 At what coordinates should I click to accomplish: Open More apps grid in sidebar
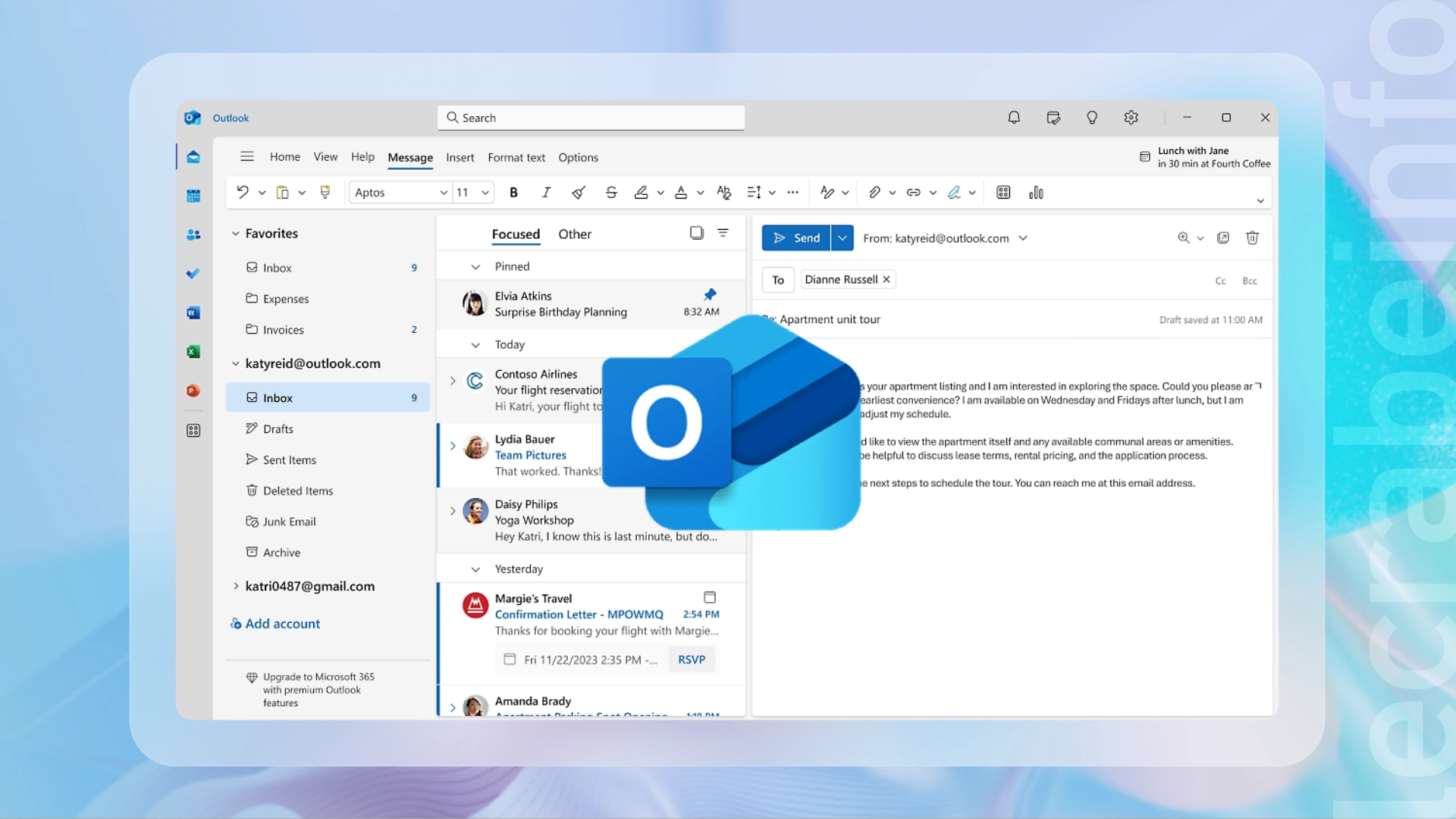click(x=193, y=431)
